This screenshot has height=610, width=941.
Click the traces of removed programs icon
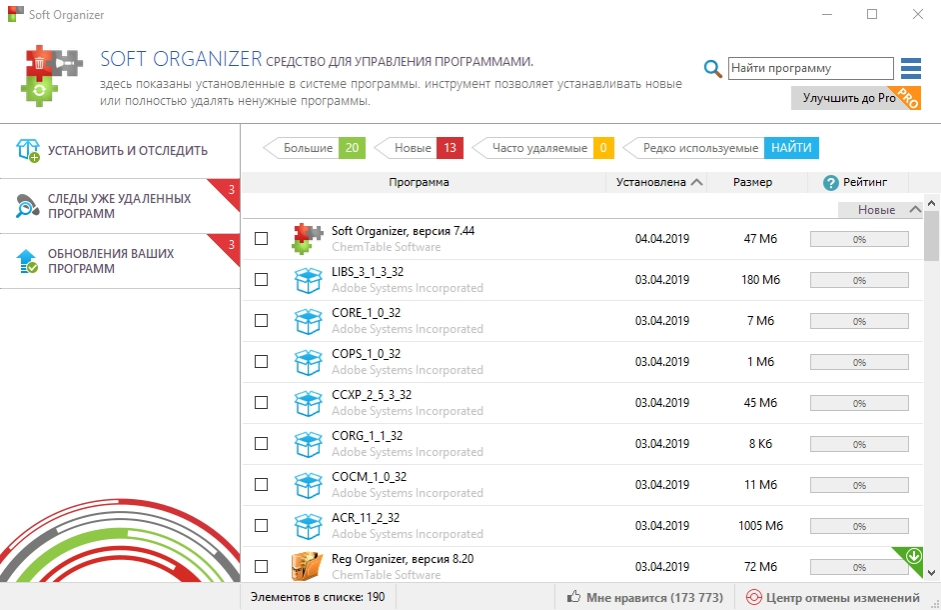[27, 206]
